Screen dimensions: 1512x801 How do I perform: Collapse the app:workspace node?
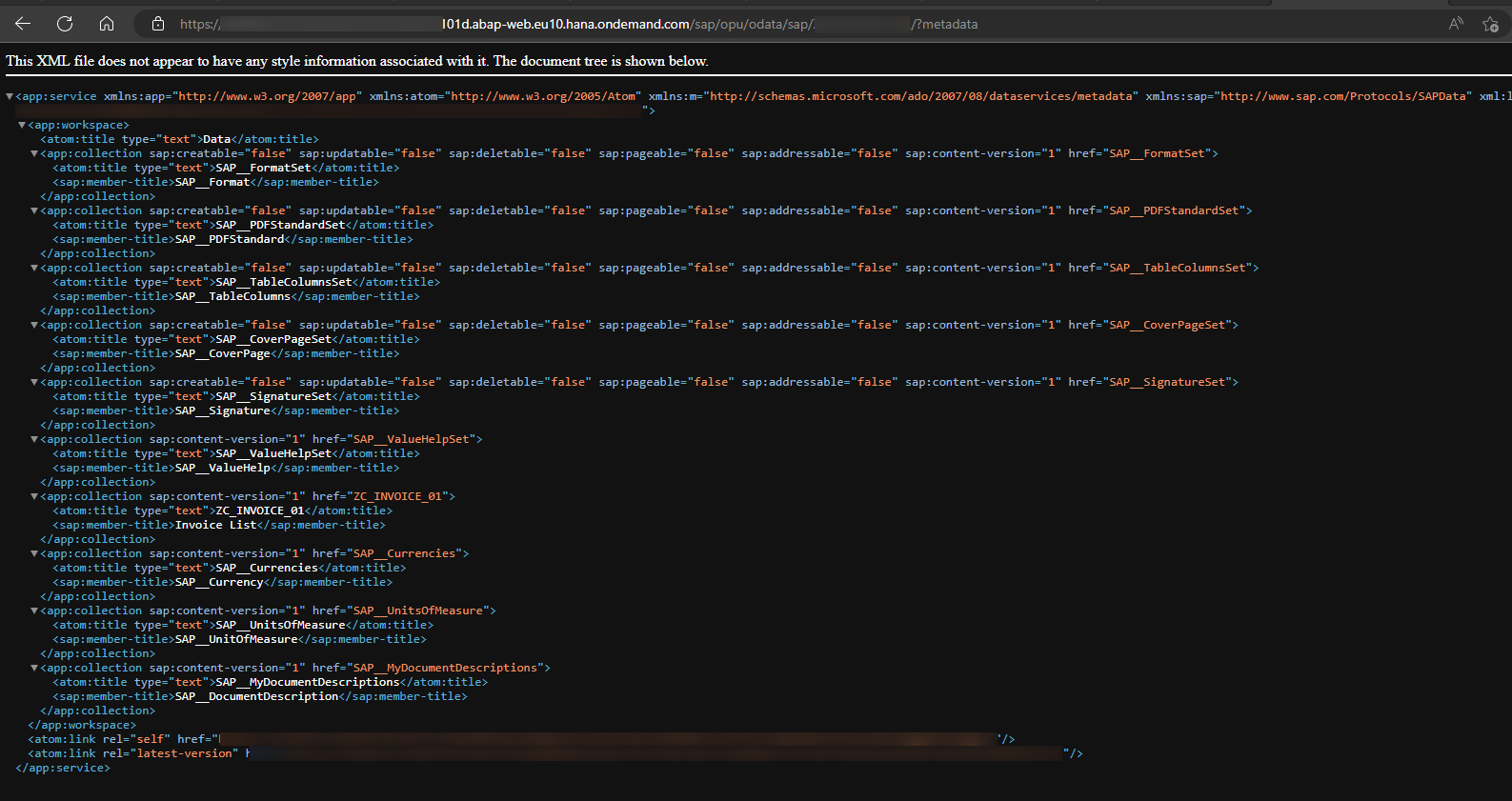coord(22,125)
